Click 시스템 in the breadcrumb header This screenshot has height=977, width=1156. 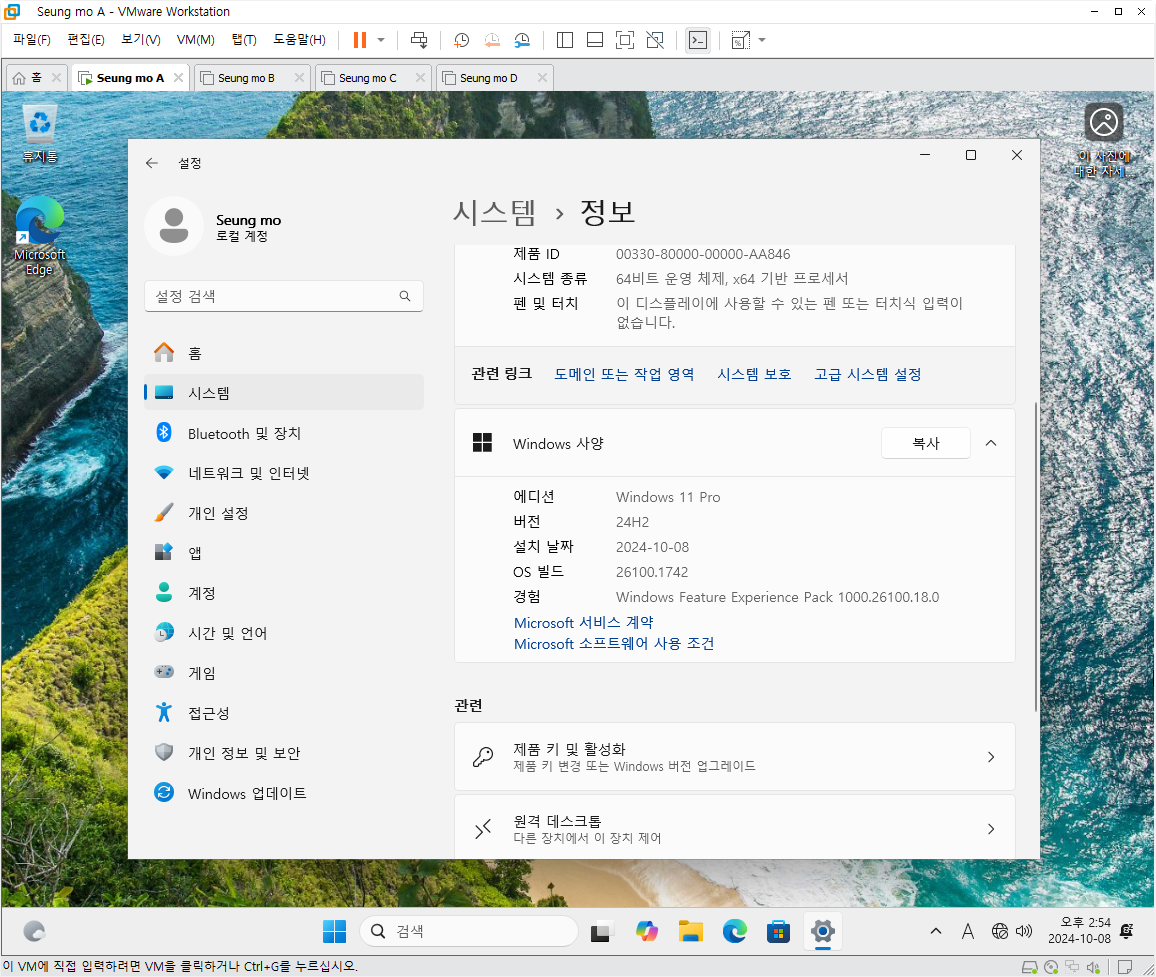tap(494, 212)
